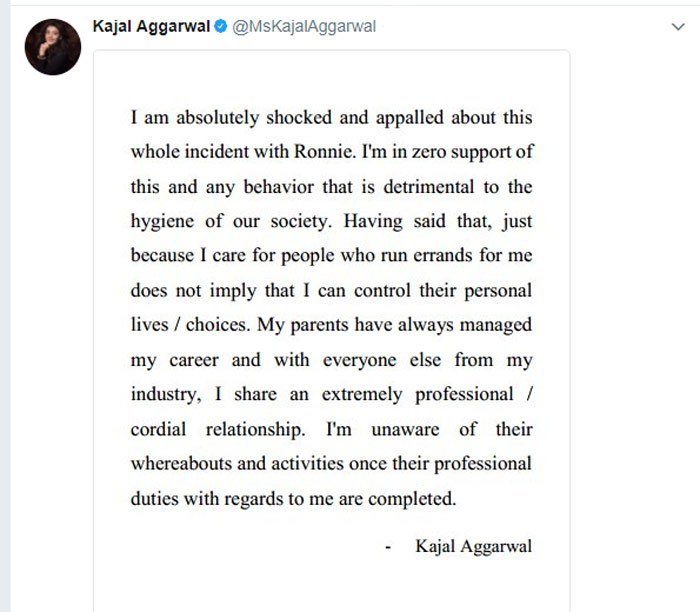Click the line 'this and any behavior'
The image size is (700, 612).
tap(331, 187)
